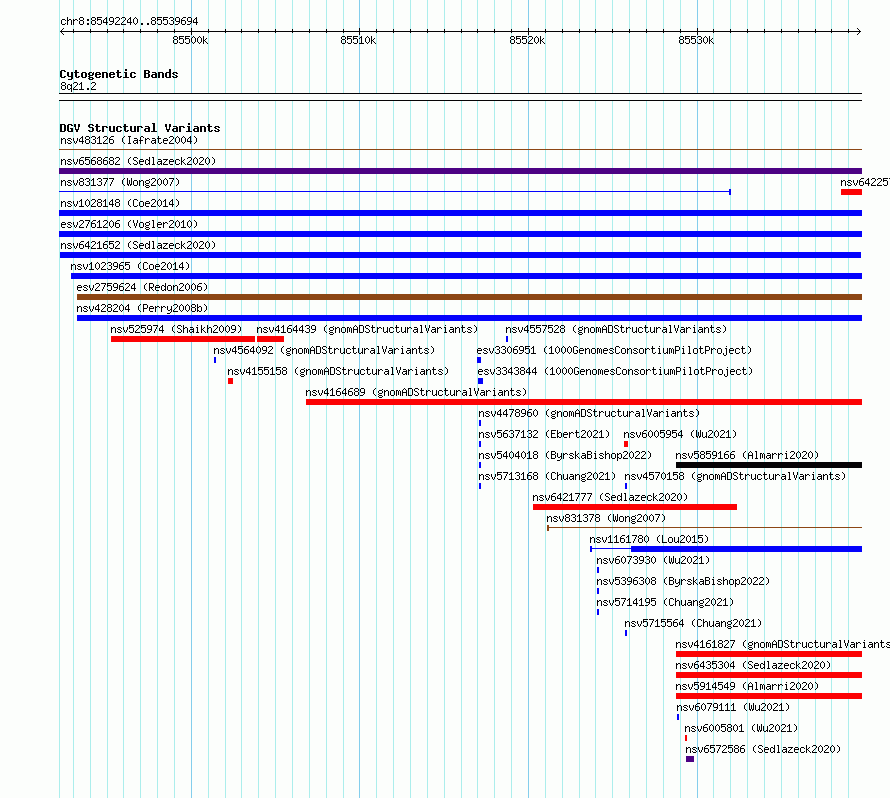The height and width of the screenshot is (798, 890).
Task: Click esv3306951 (1000GenomesConsortiumPilotProject) label
Action: [614, 350]
